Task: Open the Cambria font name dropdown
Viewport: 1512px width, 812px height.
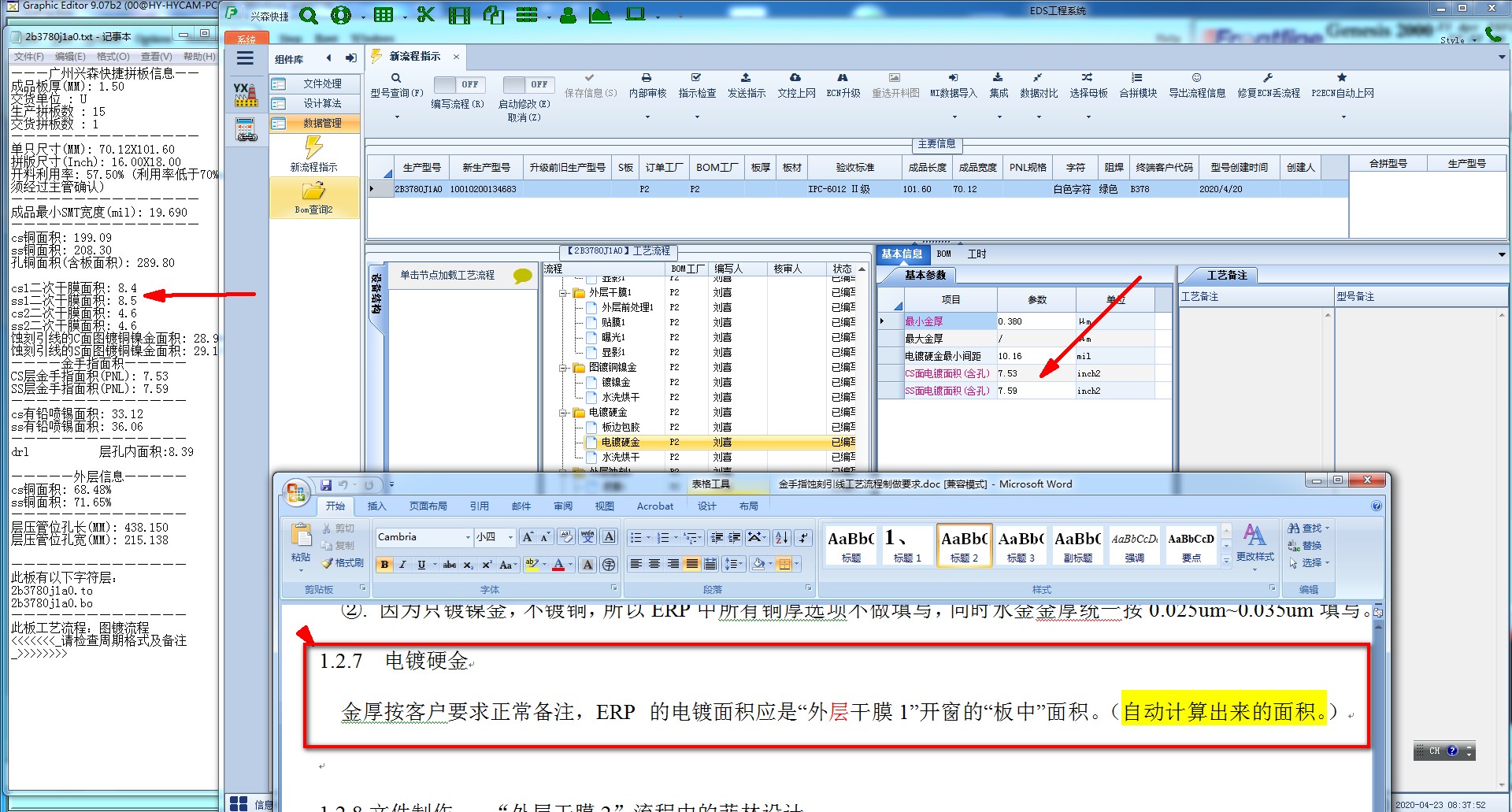Action: point(468,537)
